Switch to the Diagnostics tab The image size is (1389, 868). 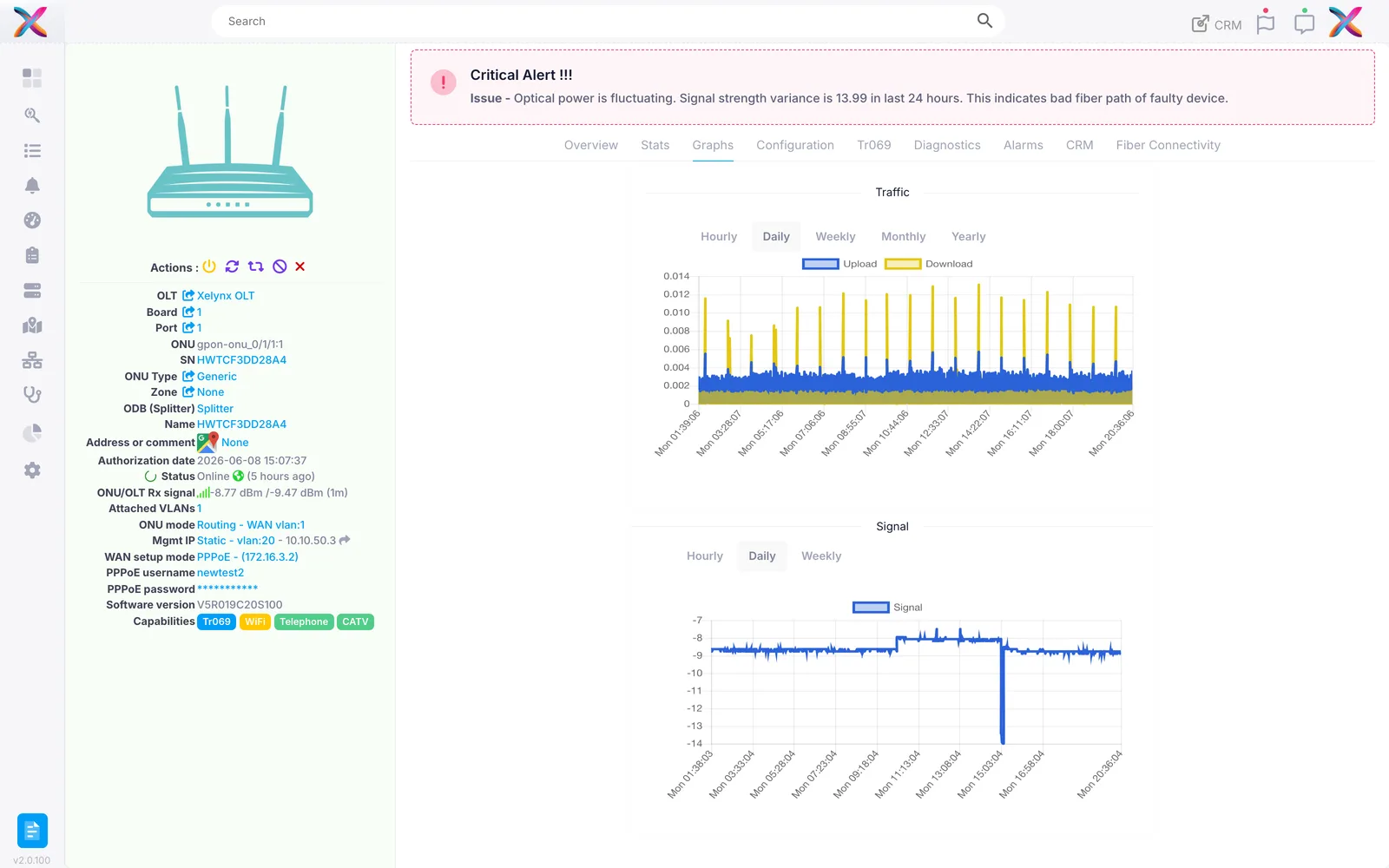tap(947, 145)
